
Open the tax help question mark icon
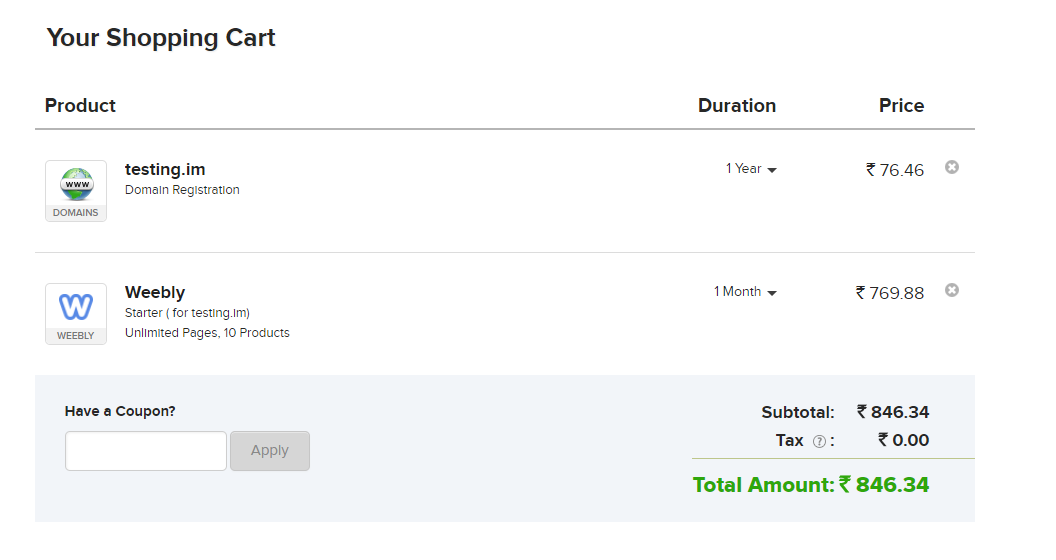[x=819, y=442]
